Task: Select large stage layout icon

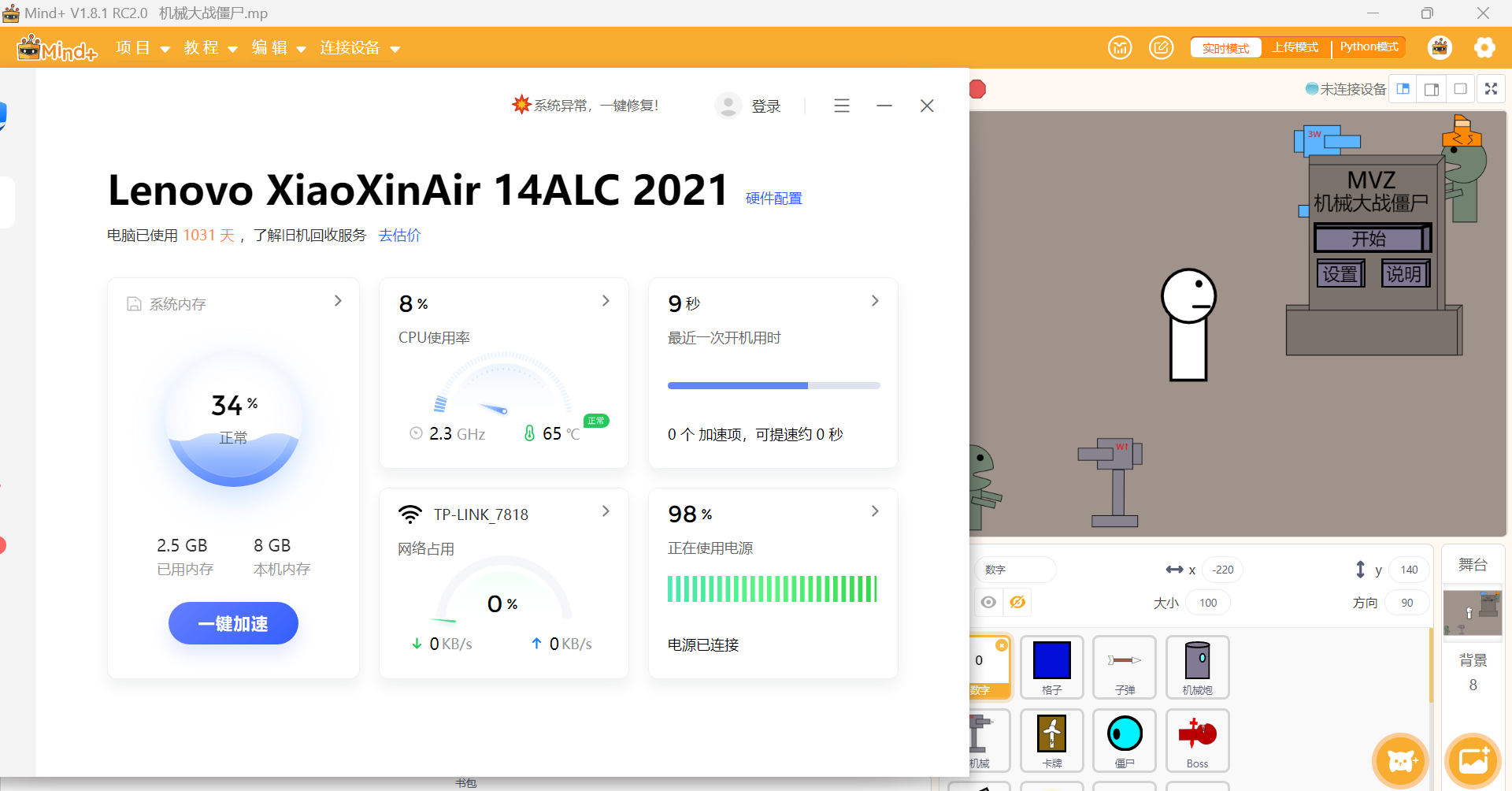Action: 1432,89
